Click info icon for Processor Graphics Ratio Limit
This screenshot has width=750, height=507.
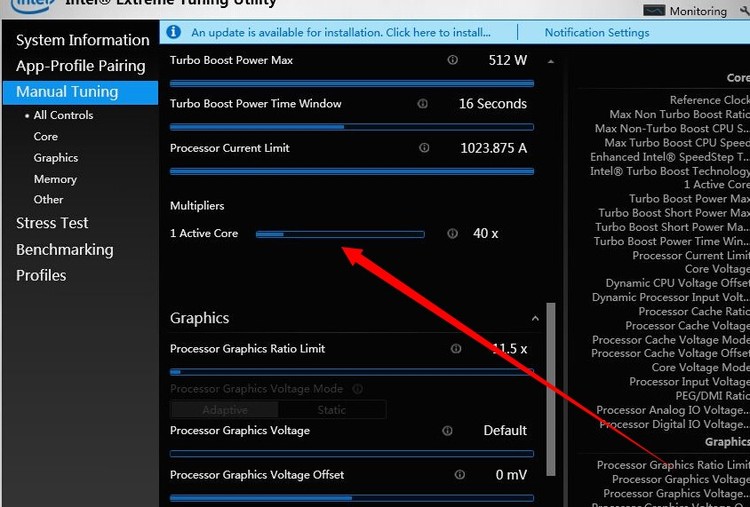(x=456, y=349)
